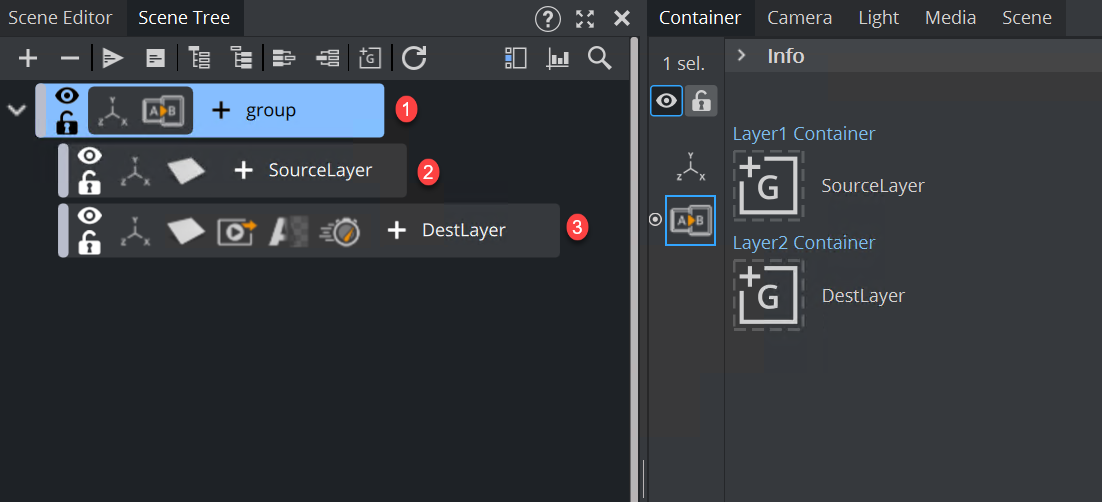Collapse the group container tree node
Viewport: 1102px width, 502px height.
pyautogui.click(x=16, y=110)
